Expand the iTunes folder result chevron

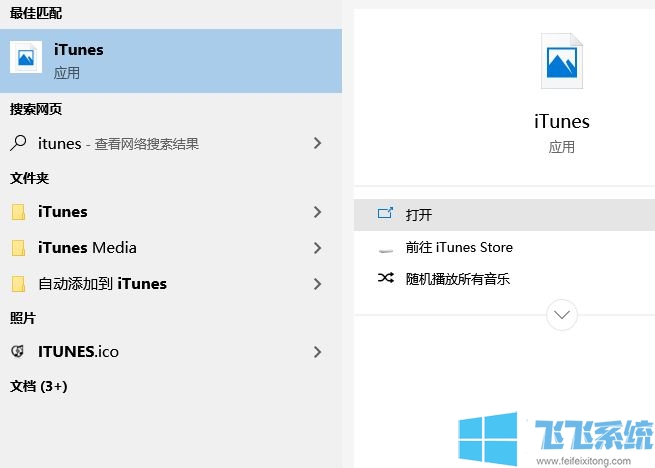pos(317,212)
